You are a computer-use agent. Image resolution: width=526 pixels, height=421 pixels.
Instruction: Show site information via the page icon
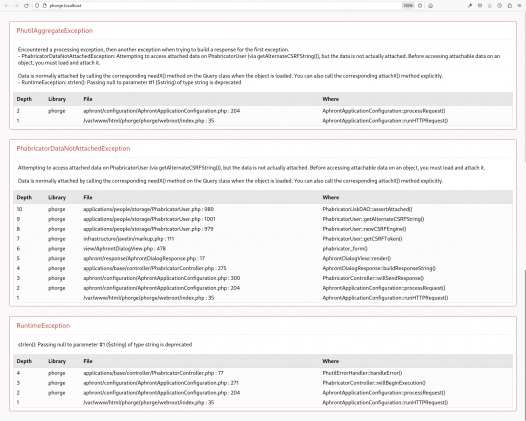pyautogui.click(x=45, y=6)
